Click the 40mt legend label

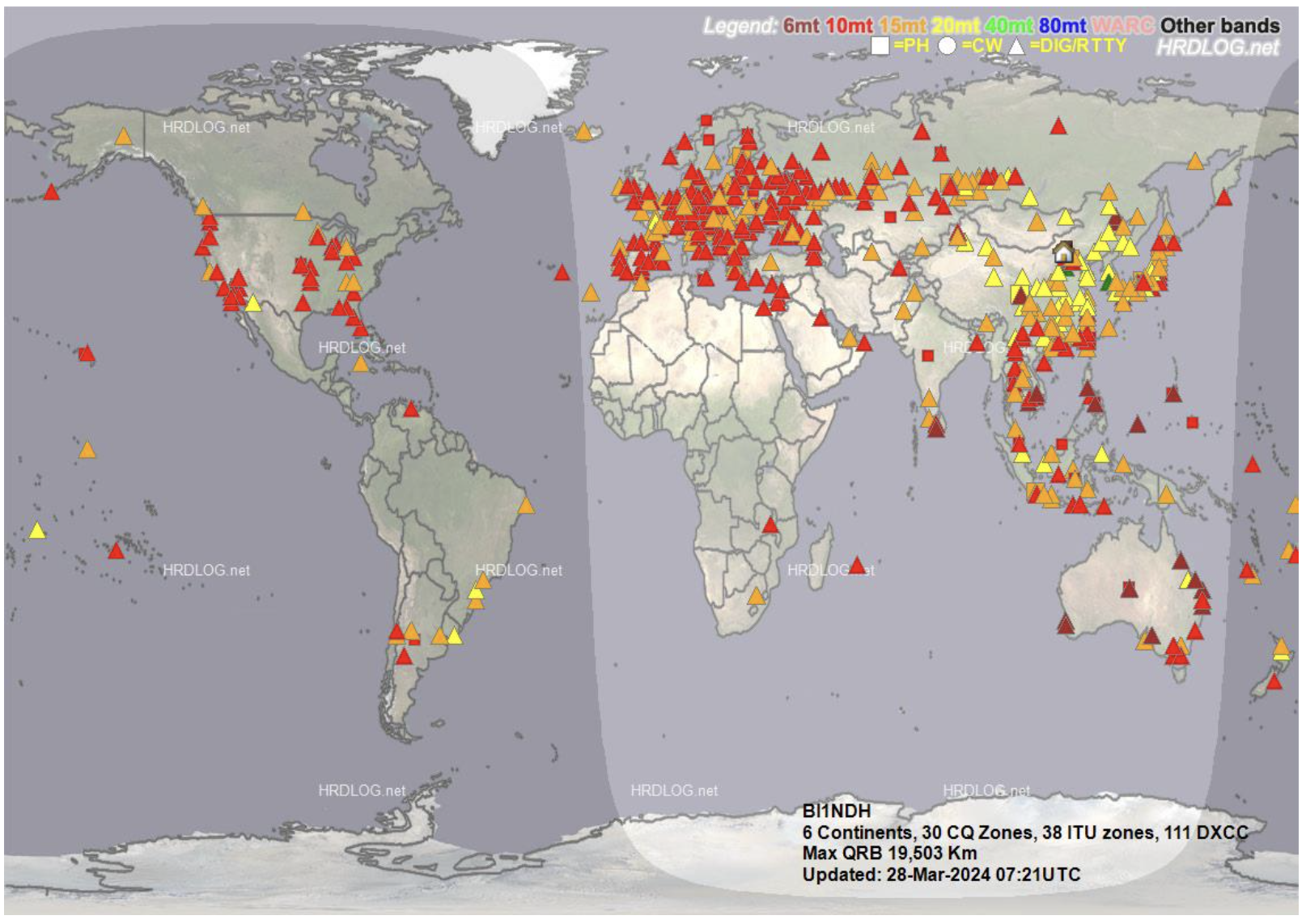tap(1009, 26)
